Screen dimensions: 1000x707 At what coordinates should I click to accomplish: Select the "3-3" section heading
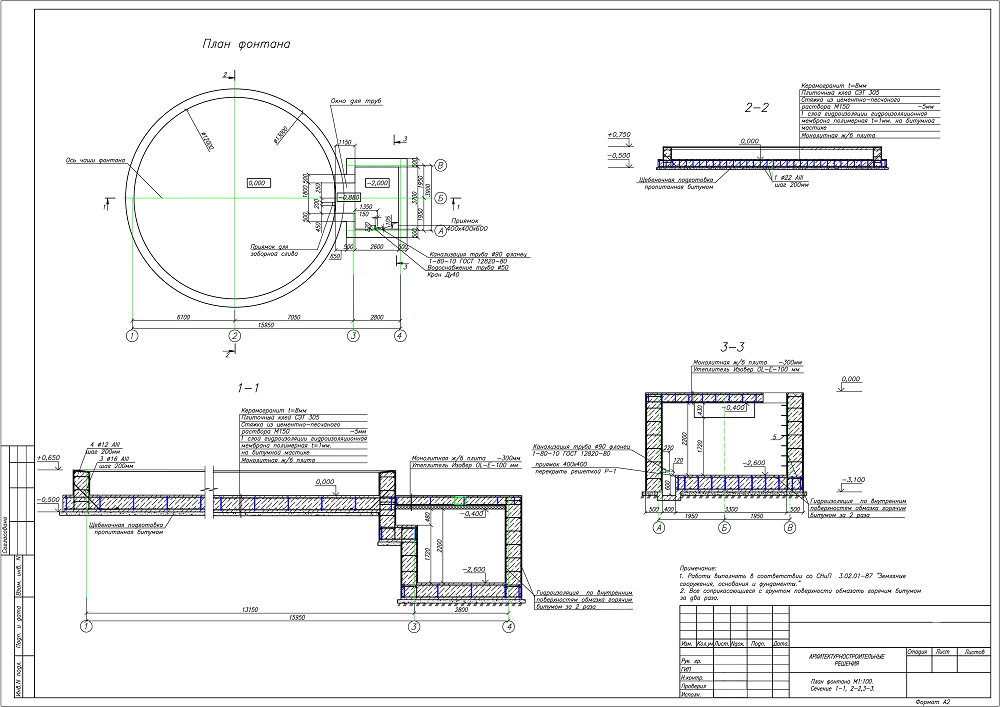732,347
